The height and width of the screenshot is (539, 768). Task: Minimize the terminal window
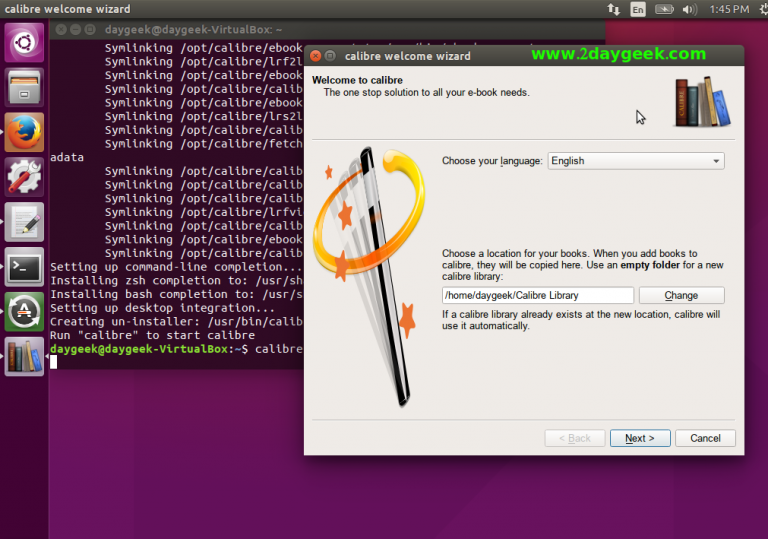(x=75, y=29)
